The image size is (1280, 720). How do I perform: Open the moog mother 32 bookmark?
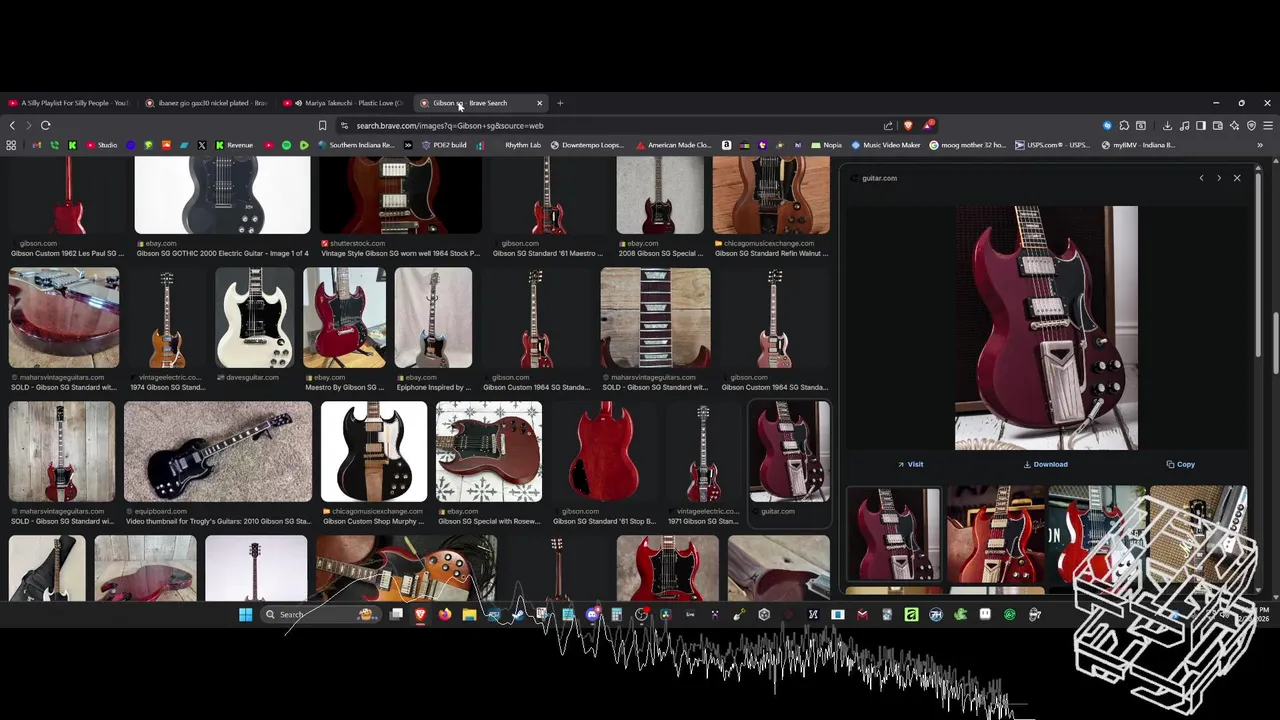(x=968, y=145)
